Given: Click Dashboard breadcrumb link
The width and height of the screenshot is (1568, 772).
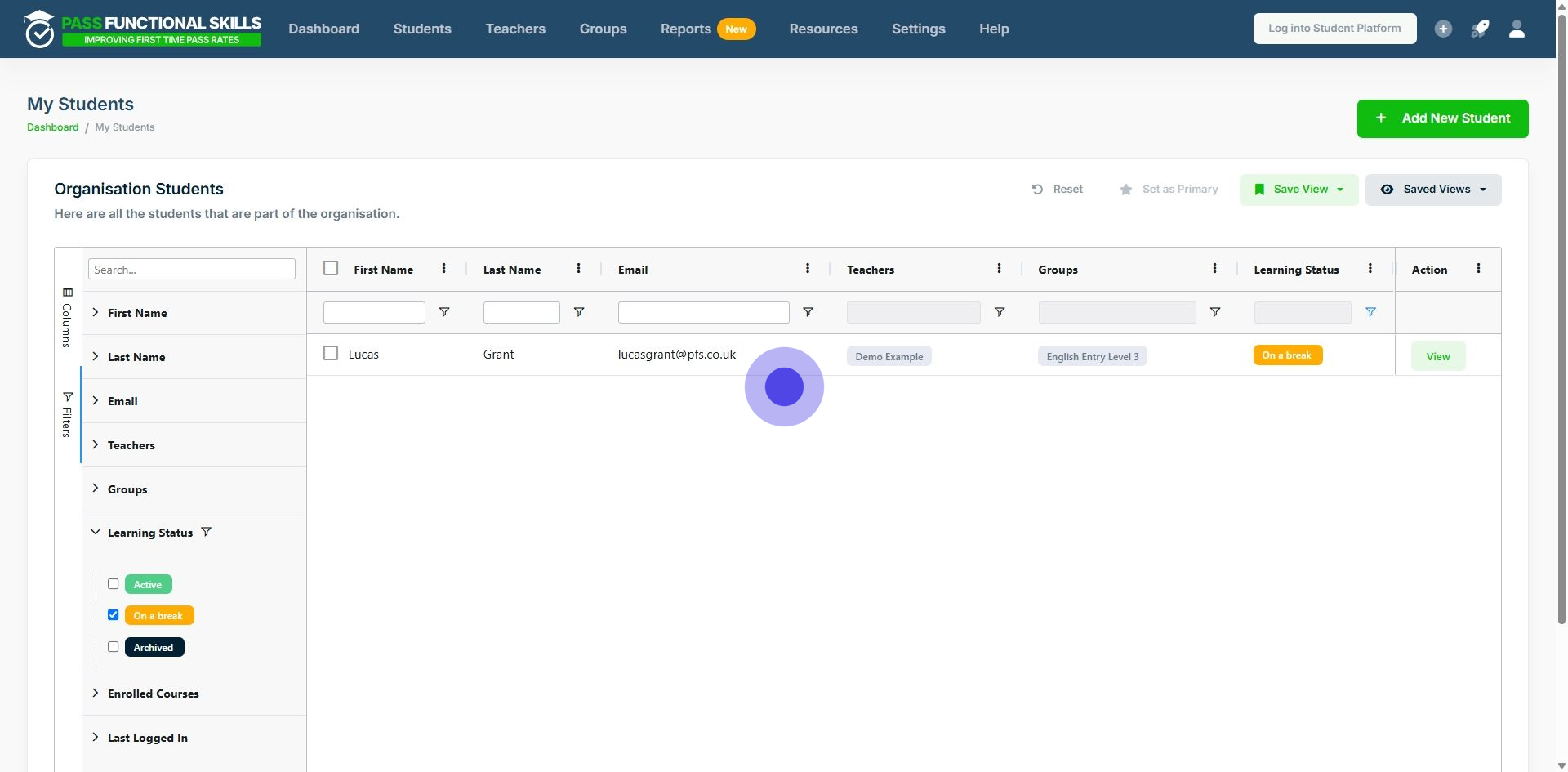Looking at the screenshot, I should (x=53, y=127).
